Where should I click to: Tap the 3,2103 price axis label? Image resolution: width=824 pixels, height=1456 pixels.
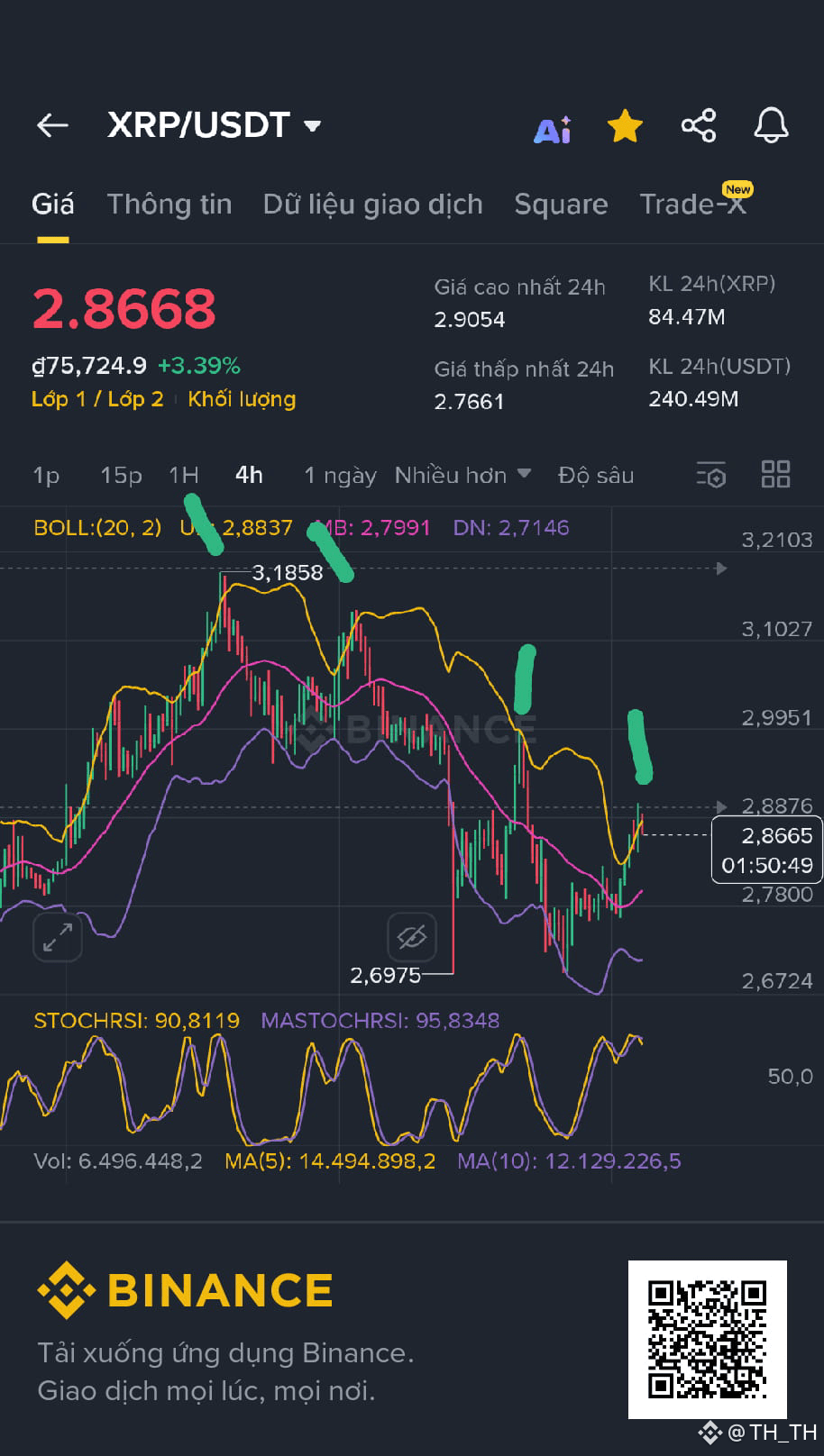point(776,540)
